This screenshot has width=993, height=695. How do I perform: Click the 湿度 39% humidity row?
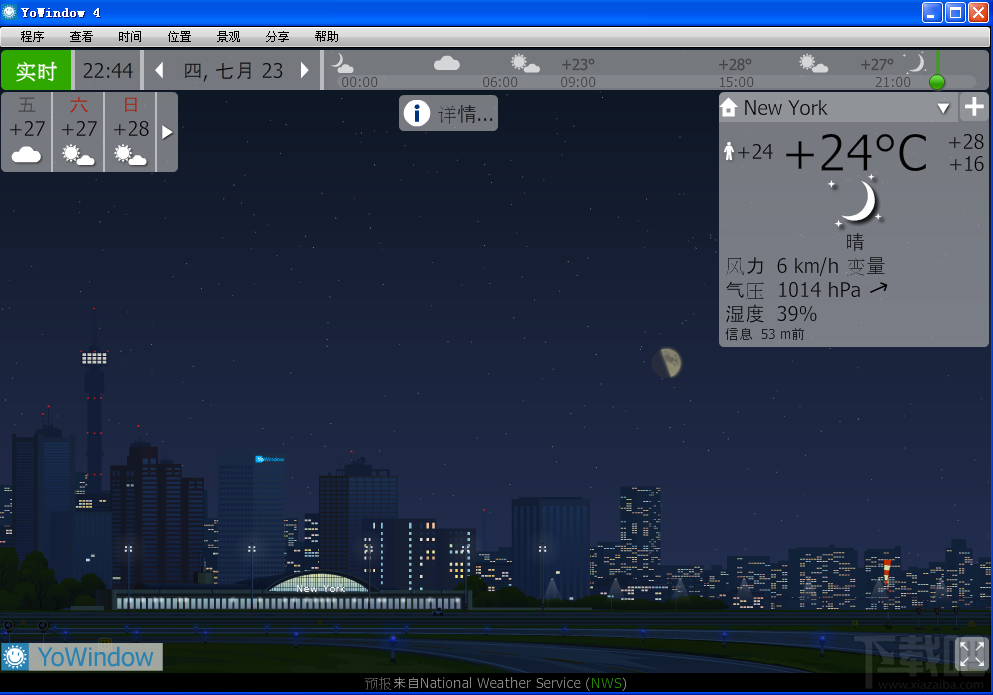coord(771,314)
